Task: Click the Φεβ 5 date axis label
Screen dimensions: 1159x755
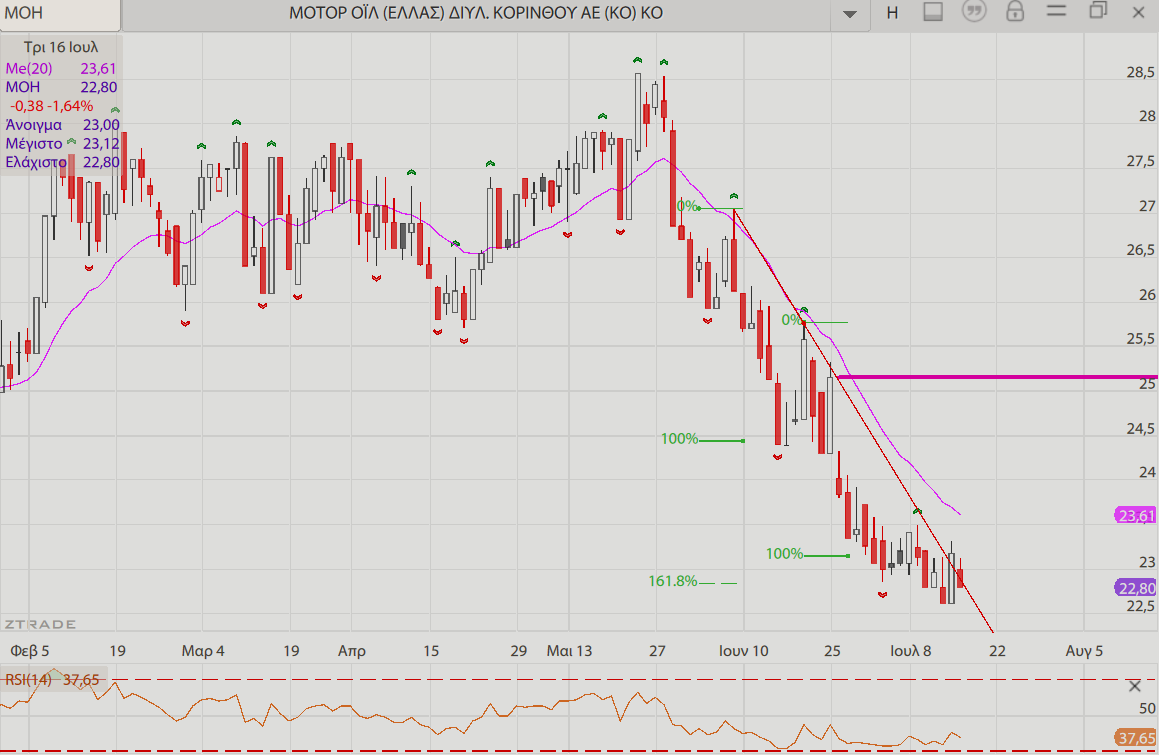Action: (30, 651)
